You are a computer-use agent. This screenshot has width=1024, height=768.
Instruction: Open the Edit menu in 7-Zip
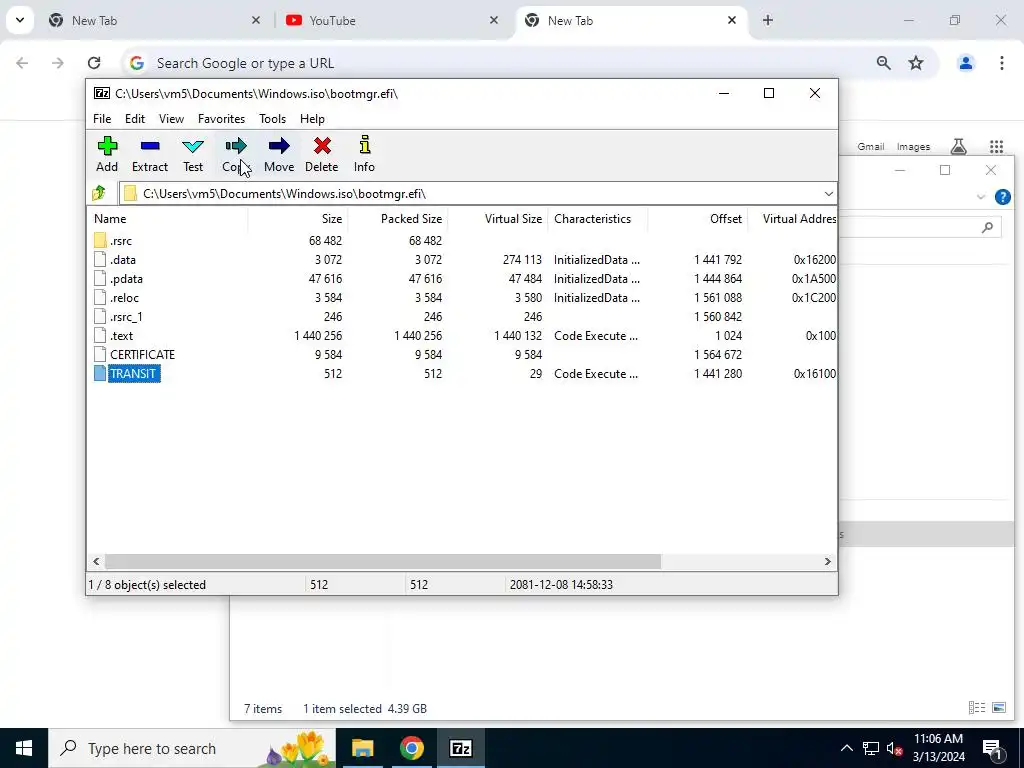click(135, 119)
